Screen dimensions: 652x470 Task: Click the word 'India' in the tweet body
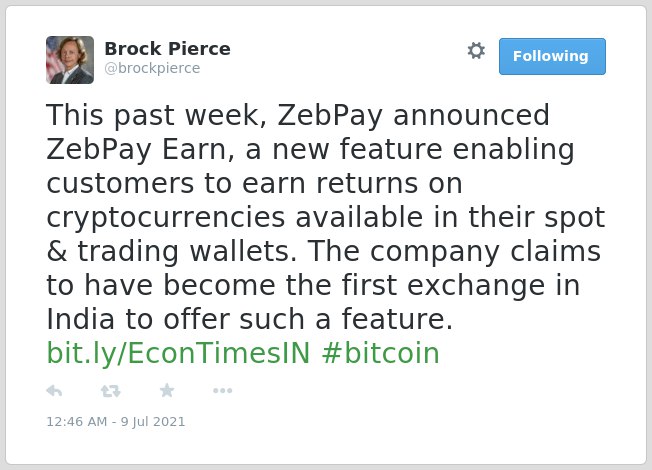click(80, 319)
